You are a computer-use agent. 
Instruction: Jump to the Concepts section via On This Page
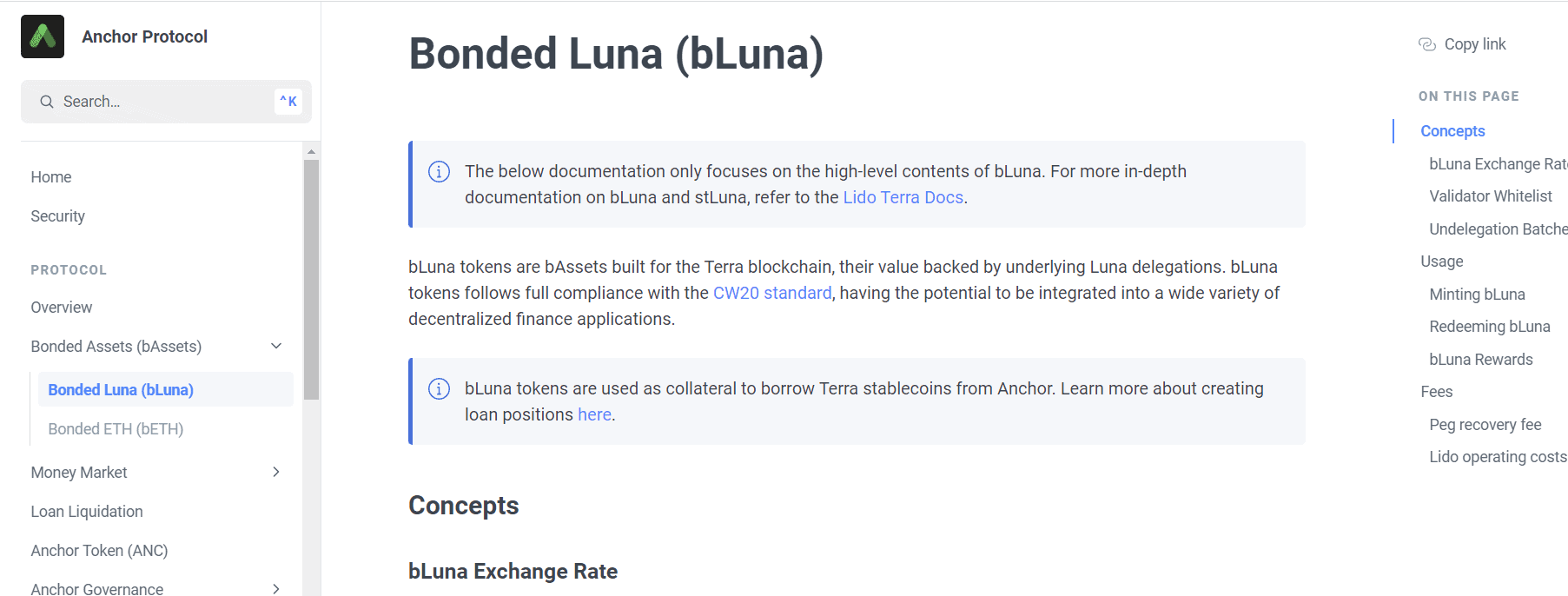coord(1452,130)
